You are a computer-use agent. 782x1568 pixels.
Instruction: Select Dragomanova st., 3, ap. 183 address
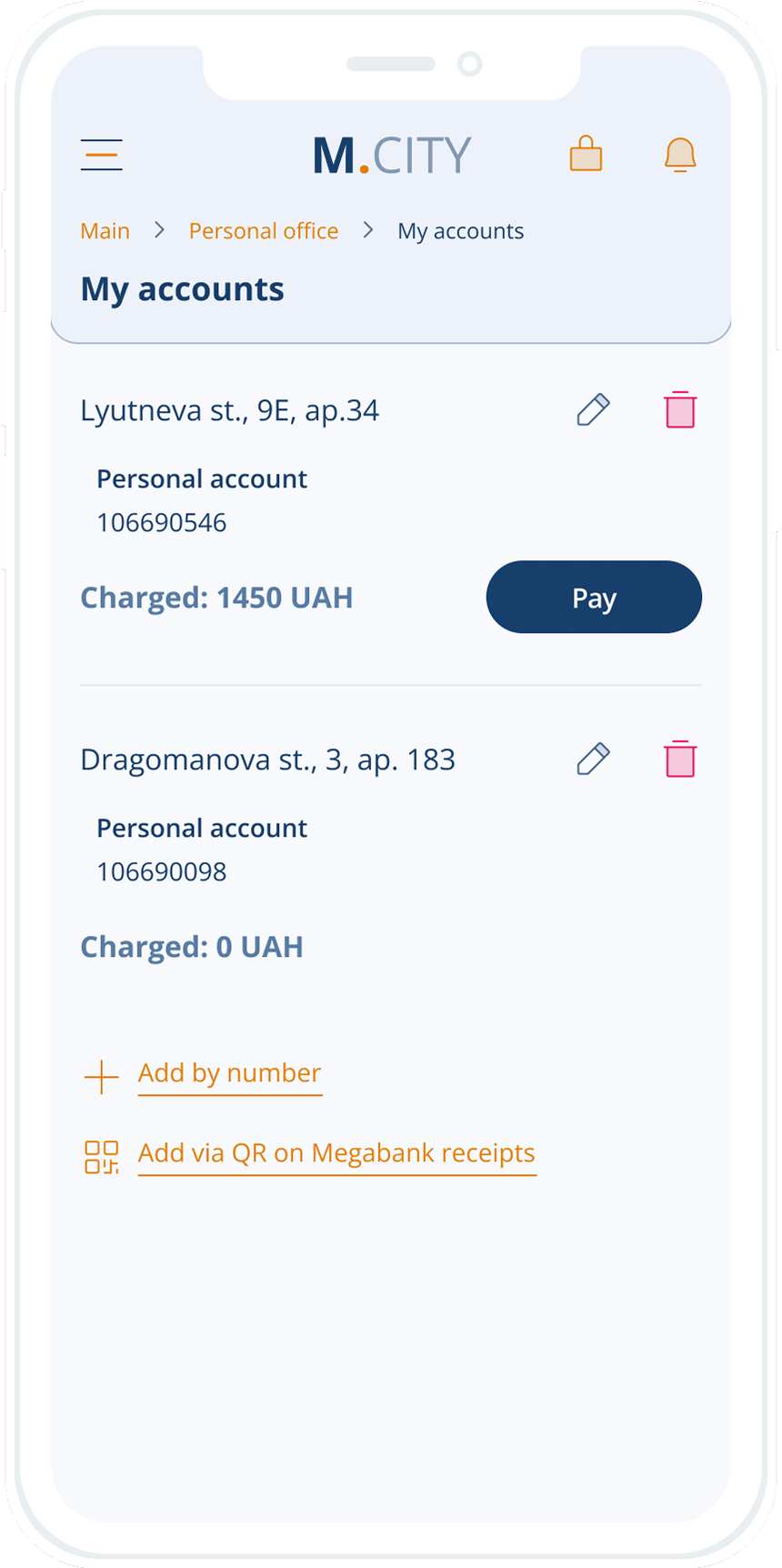click(x=267, y=760)
